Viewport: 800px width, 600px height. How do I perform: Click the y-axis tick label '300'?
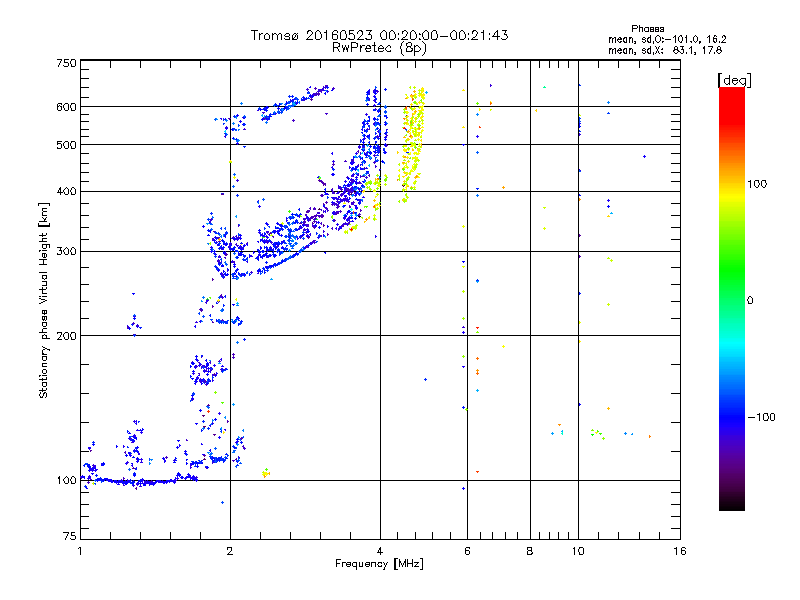point(66,252)
